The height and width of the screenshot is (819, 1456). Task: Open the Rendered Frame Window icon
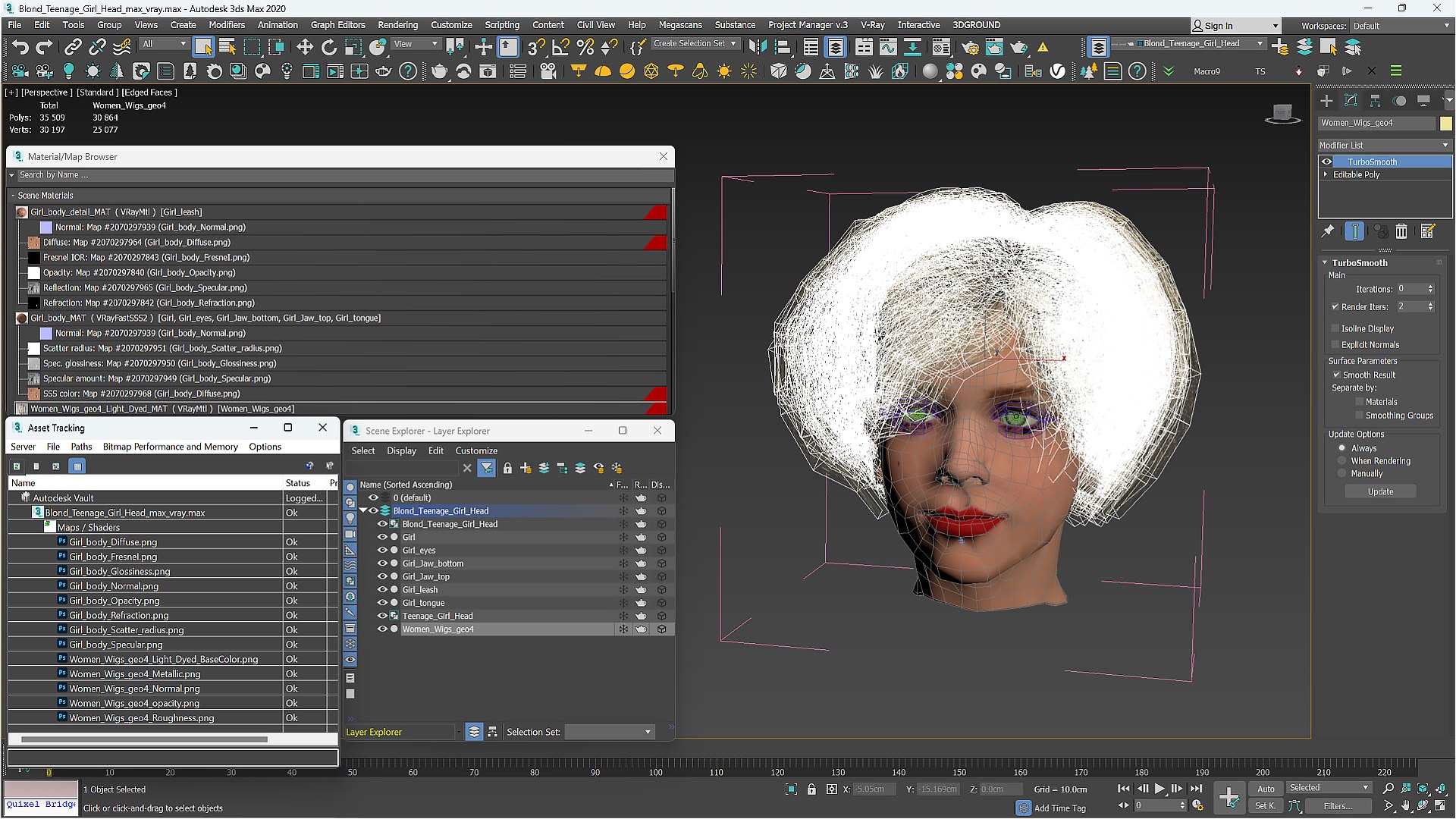click(x=994, y=47)
